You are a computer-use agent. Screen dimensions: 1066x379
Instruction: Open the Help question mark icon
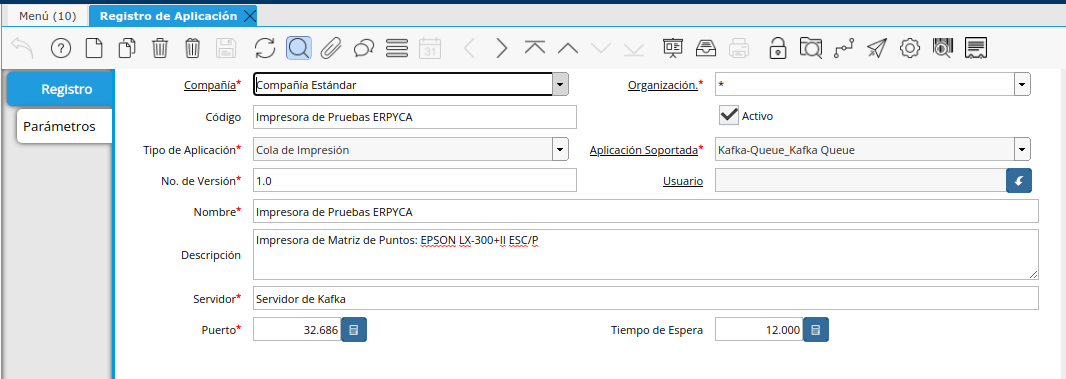(x=61, y=48)
